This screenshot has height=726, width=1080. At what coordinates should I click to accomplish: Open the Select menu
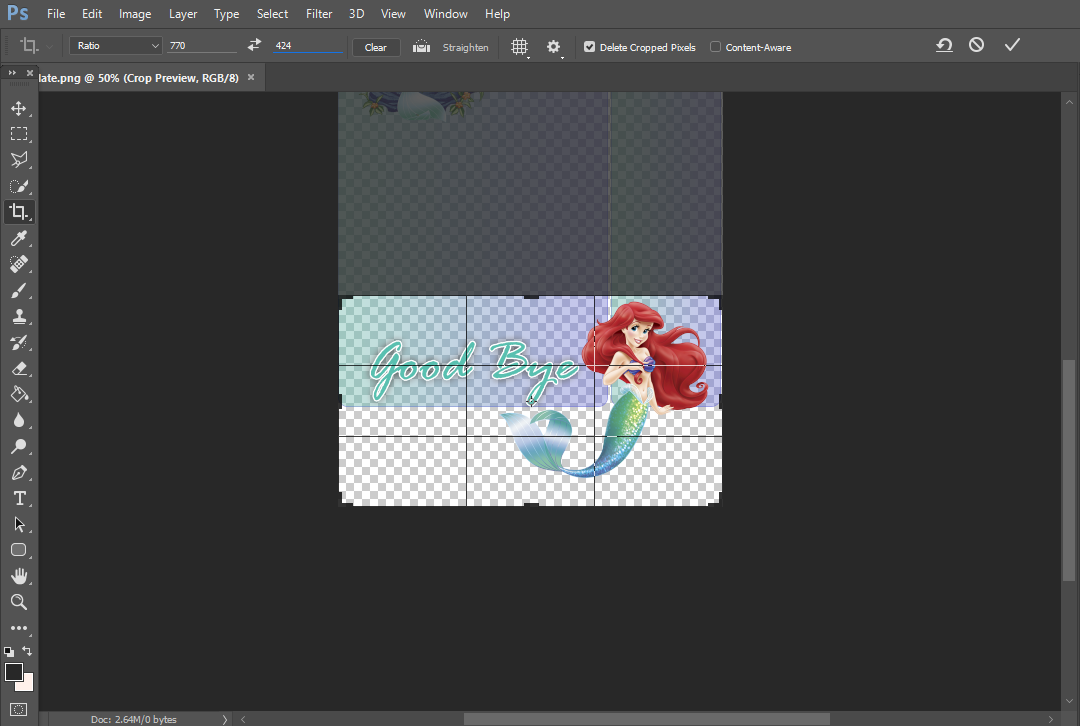tap(272, 14)
